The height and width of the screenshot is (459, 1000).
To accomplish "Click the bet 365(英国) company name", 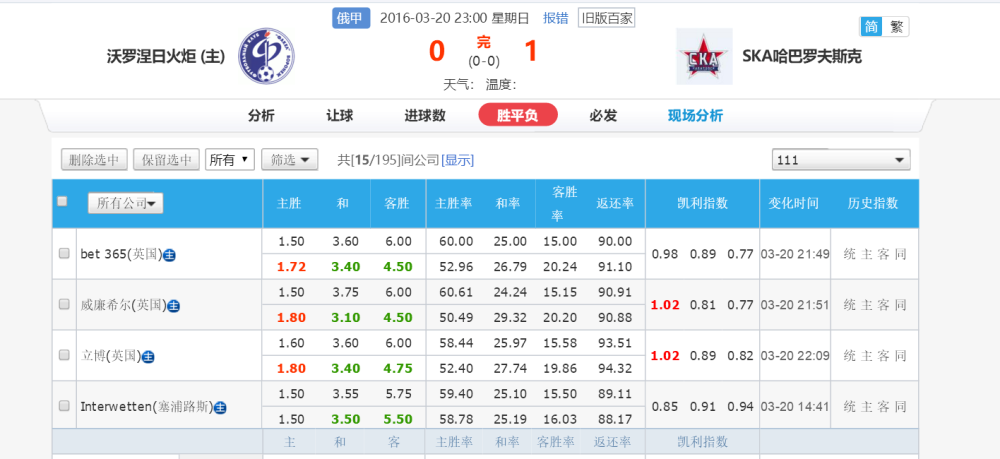I will click(x=121, y=254).
